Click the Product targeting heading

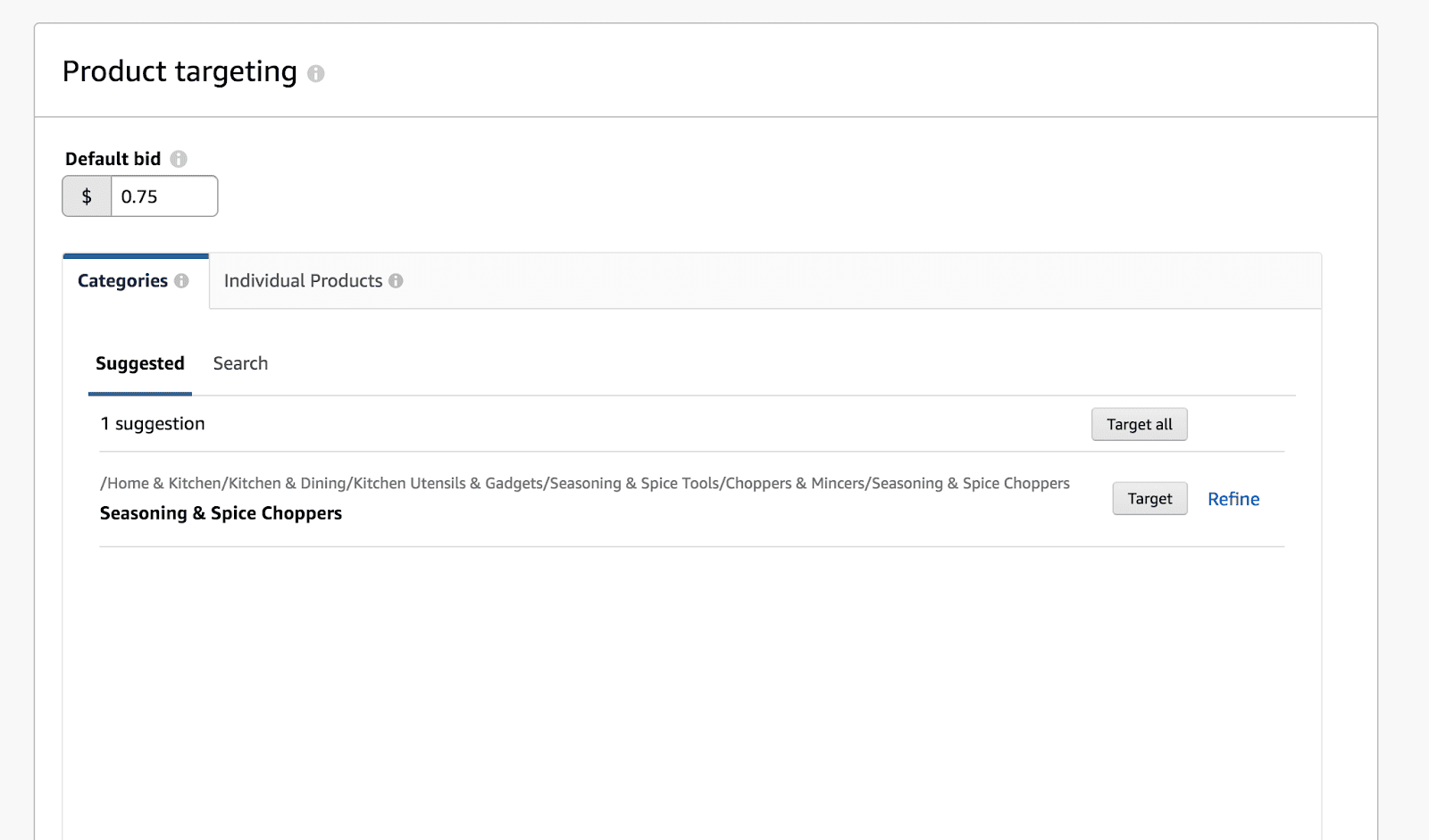point(180,71)
